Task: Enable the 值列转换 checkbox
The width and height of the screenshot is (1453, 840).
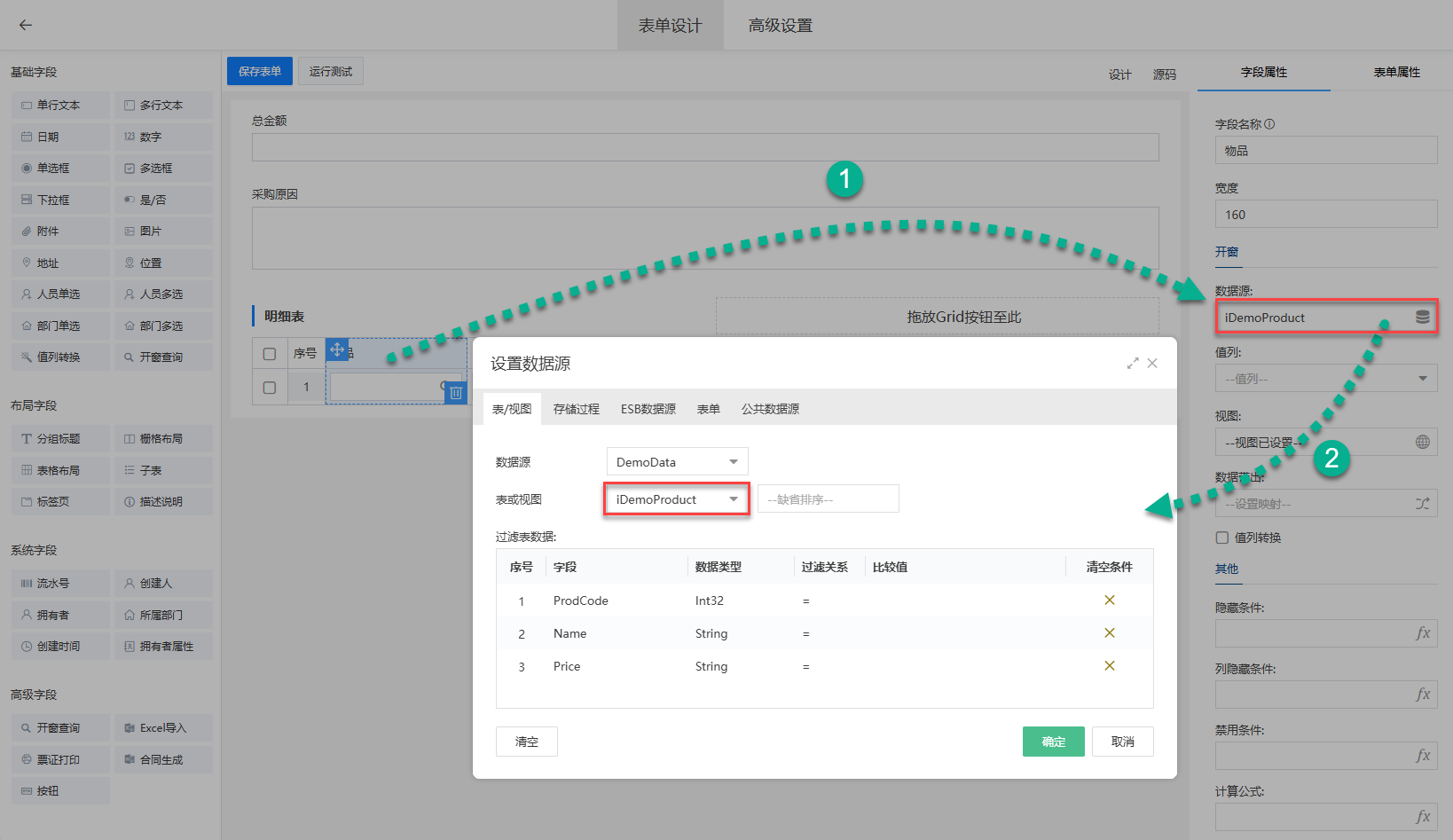Action: pyautogui.click(x=1222, y=538)
